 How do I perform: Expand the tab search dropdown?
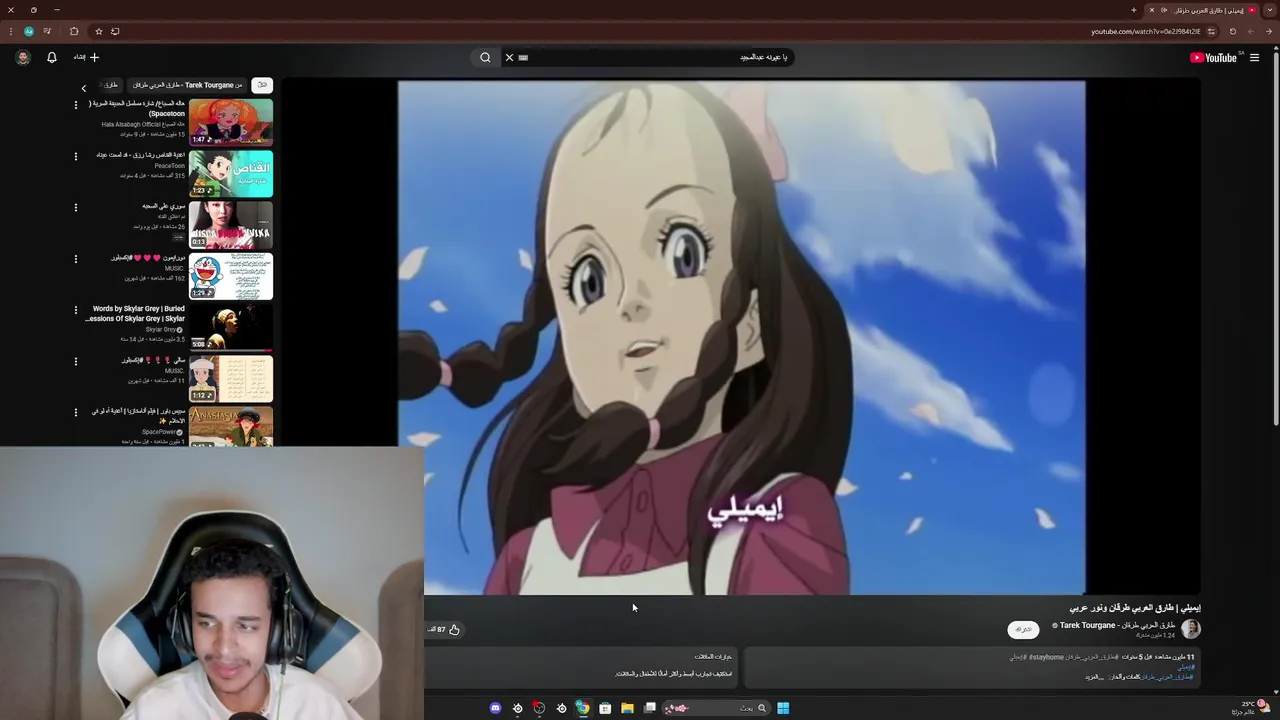(x=1269, y=10)
